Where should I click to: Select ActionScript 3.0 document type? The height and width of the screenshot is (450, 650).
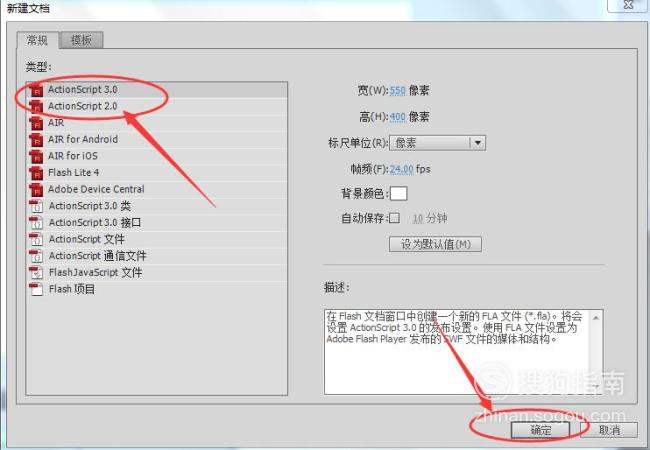tap(157, 90)
